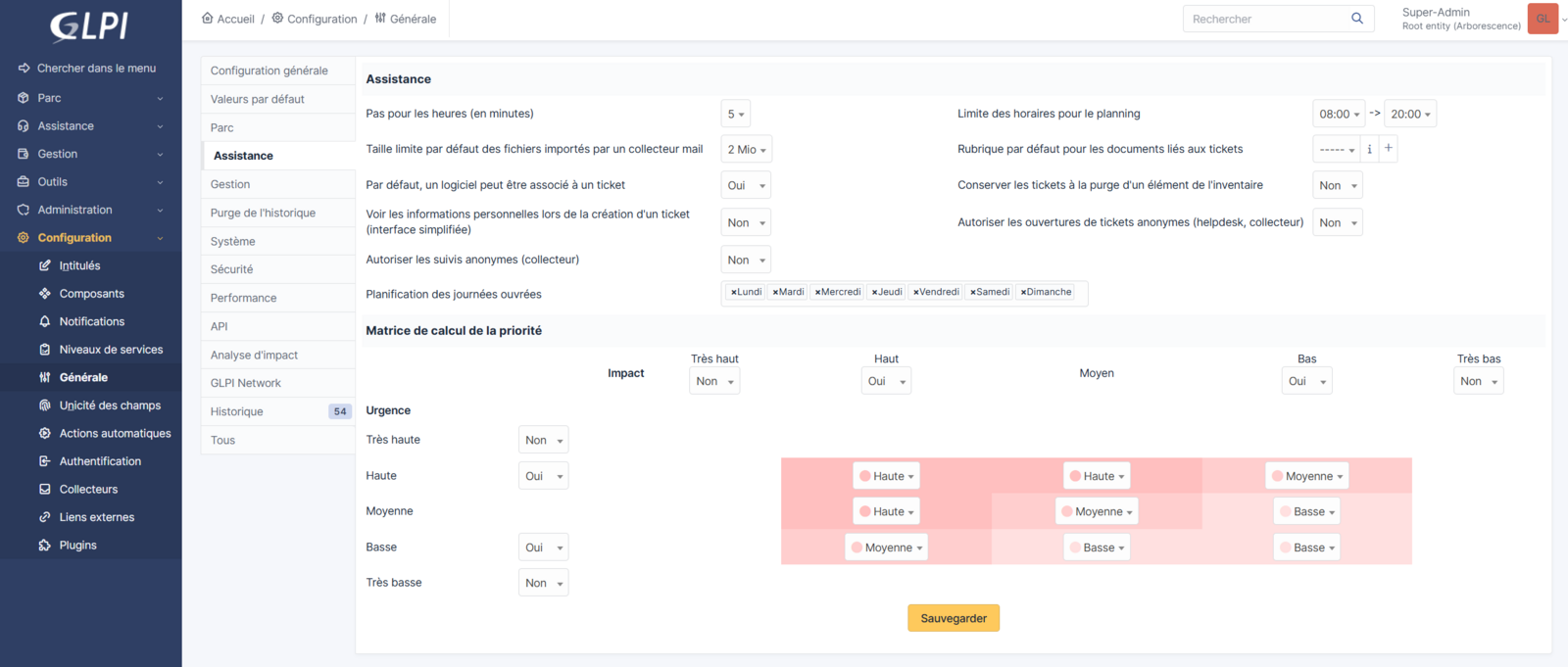Switch to the Sécurité tab
This screenshot has height=667, width=1568.
click(x=231, y=269)
